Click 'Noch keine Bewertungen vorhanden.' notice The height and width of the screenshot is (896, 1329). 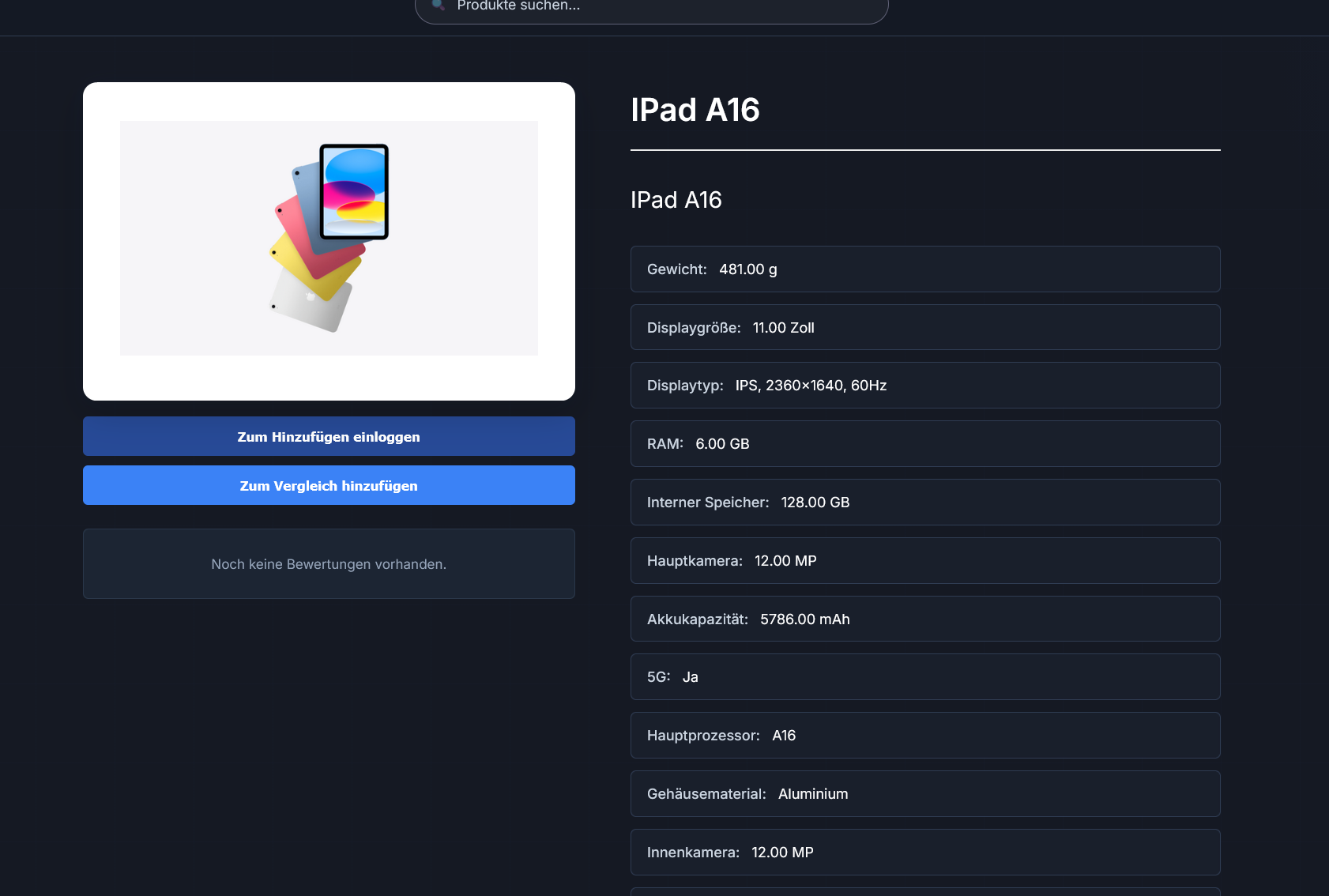point(329,564)
